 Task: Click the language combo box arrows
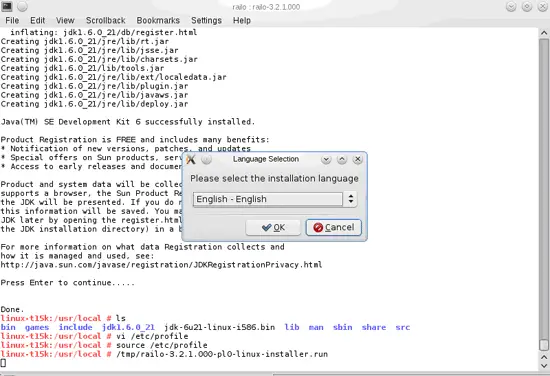click(x=350, y=199)
